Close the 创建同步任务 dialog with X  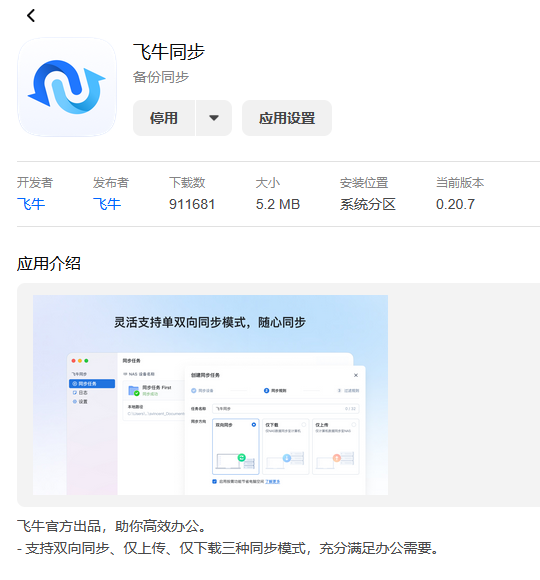[356, 375]
